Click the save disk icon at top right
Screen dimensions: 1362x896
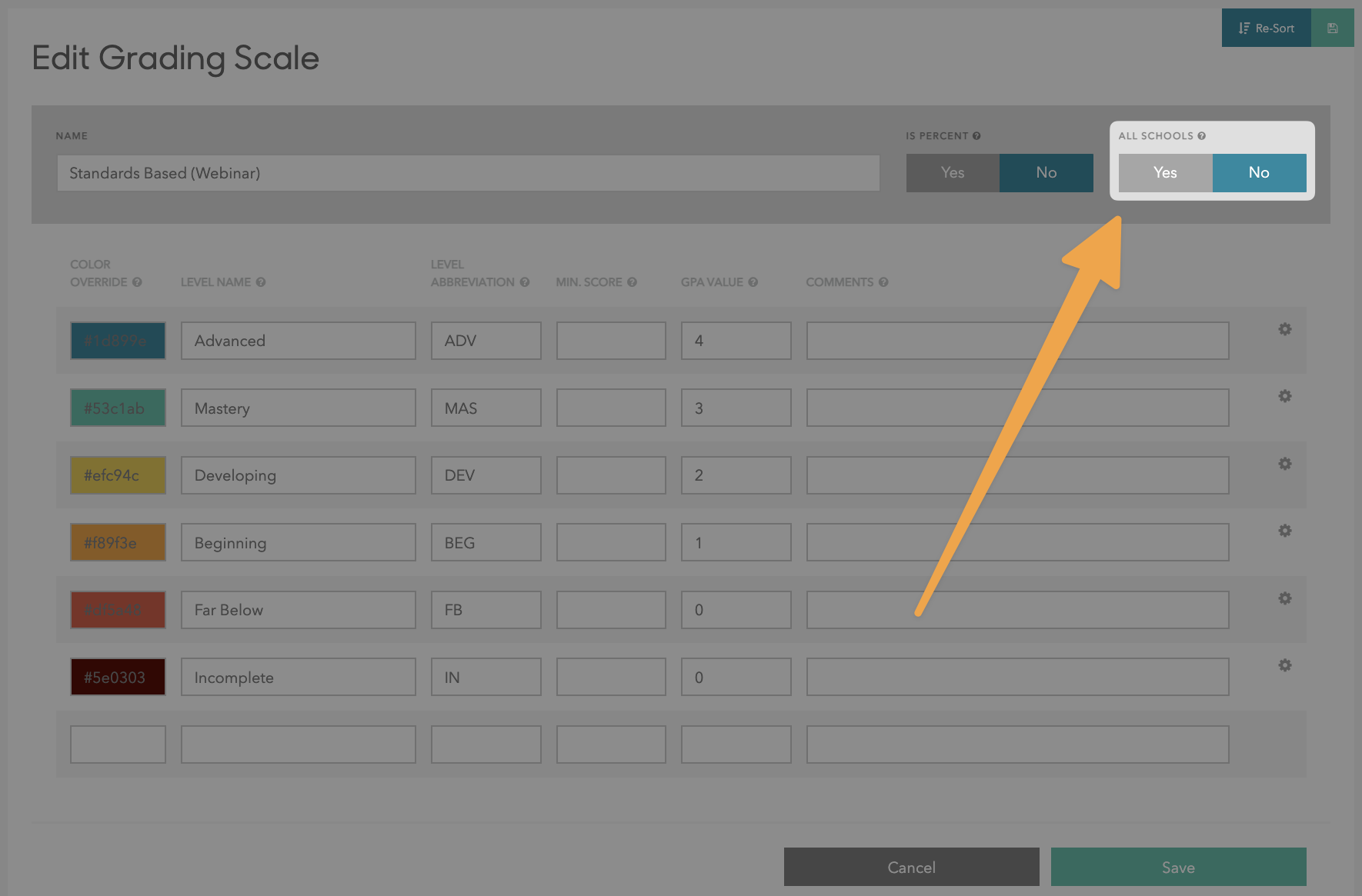(1332, 28)
